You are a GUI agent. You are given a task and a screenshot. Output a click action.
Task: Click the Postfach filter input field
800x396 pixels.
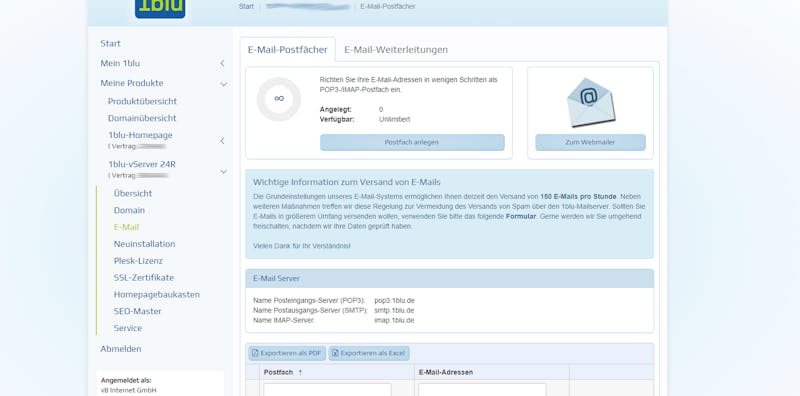click(x=328, y=390)
